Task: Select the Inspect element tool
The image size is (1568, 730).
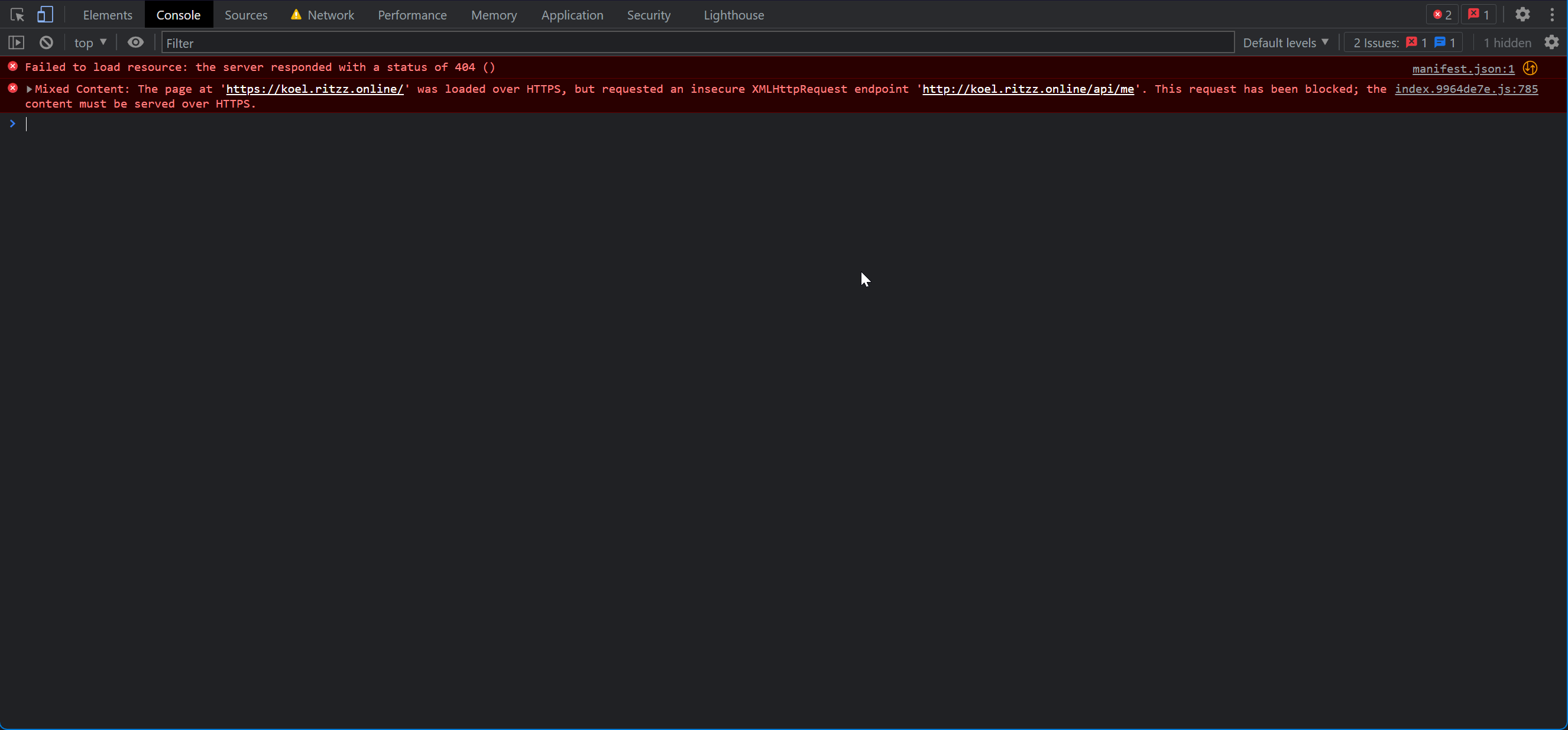Action: [17, 14]
